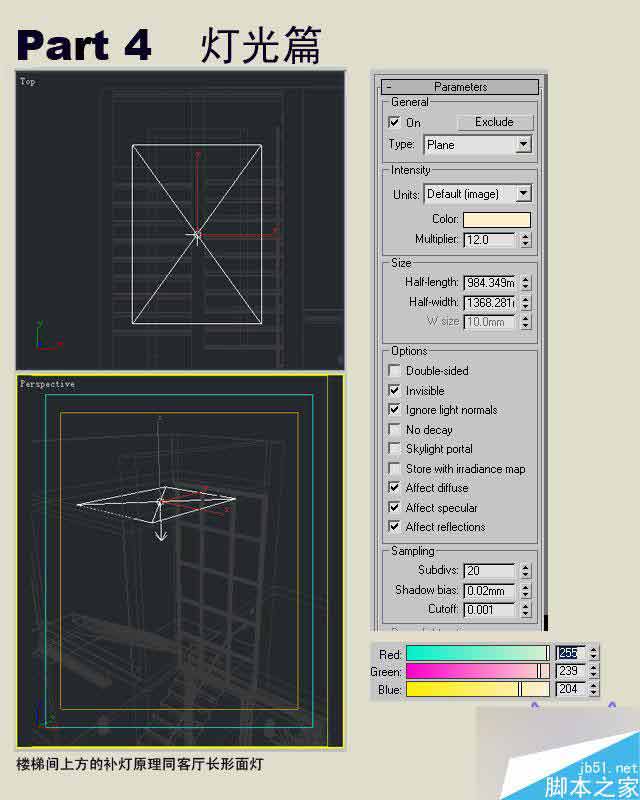Enable Store with irradiance map

click(394, 468)
